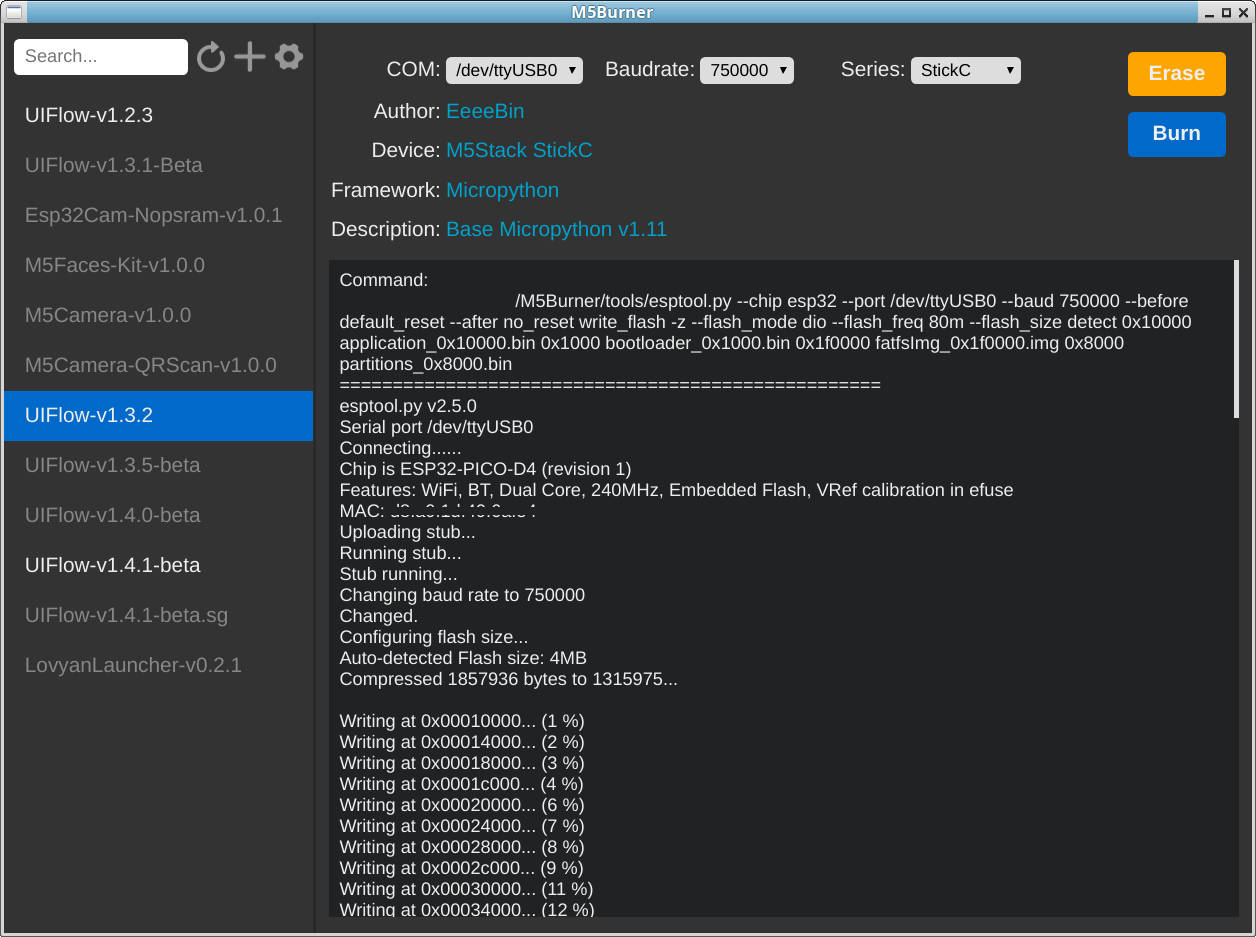The width and height of the screenshot is (1256, 937).
Task: Select UIFlow-v1.3.1-Beta firmware
Action: (158, 165)
